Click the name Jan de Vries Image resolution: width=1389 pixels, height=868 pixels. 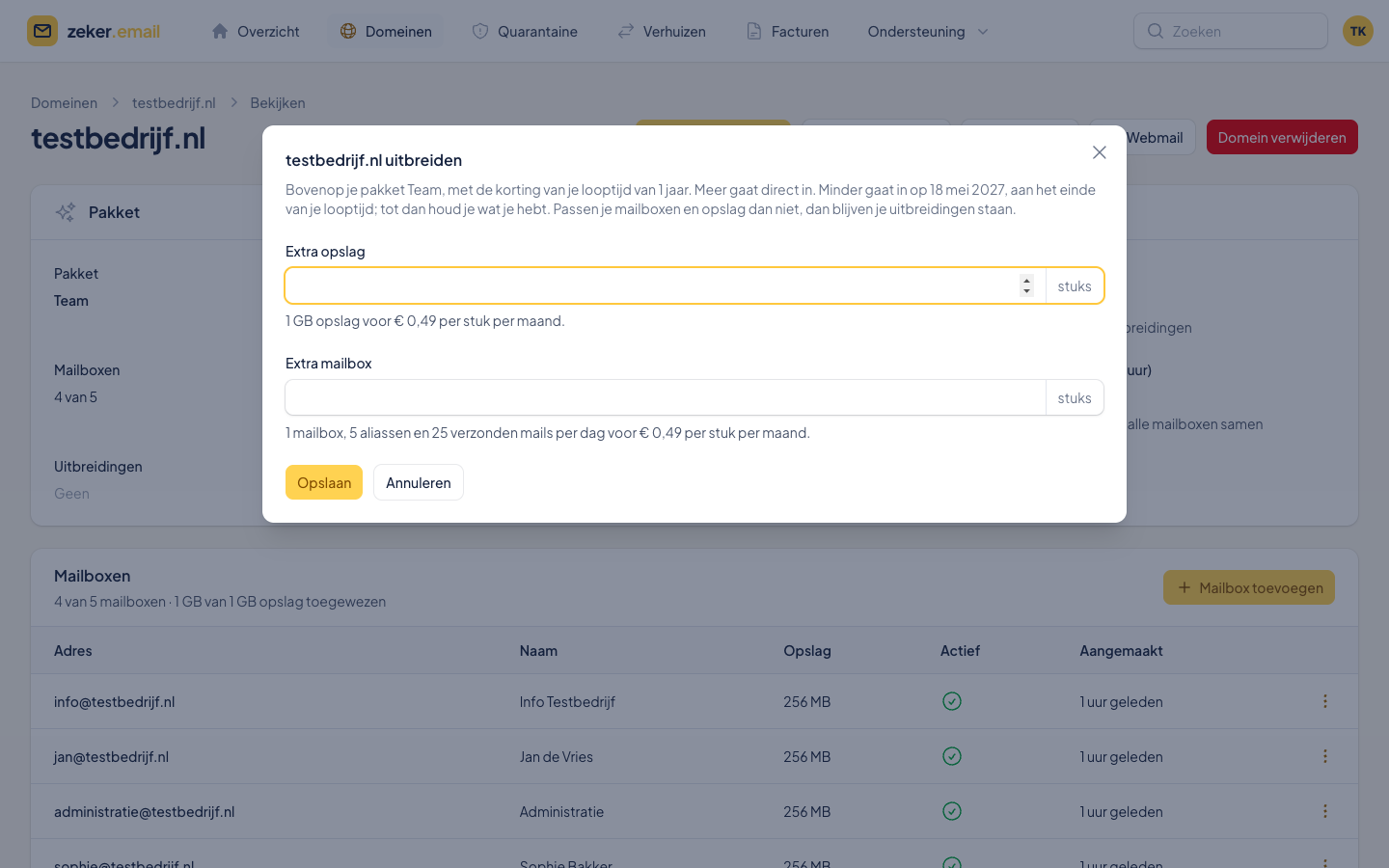pyautogui.click(x=557, y=757)
